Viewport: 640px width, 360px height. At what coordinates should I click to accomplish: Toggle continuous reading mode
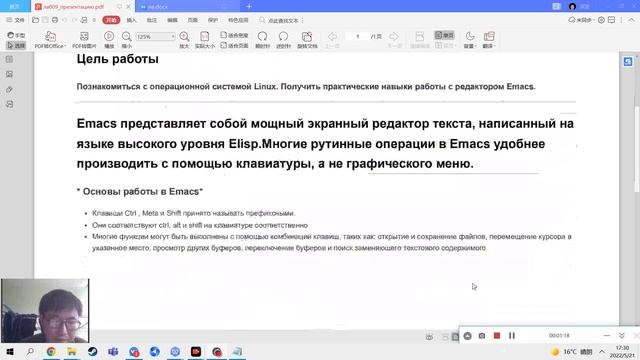coord(420,40)
